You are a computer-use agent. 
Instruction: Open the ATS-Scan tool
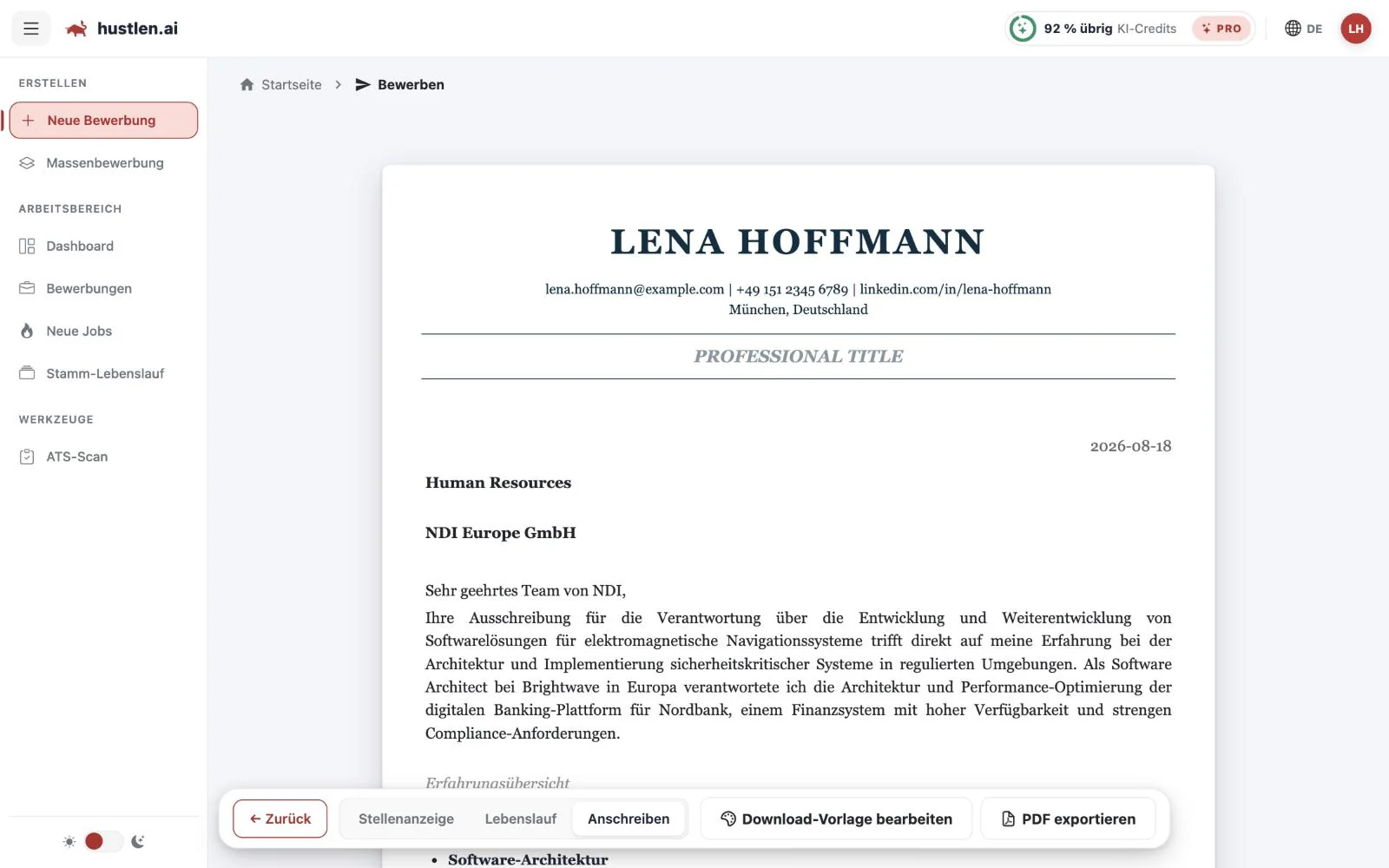[103, 457]
